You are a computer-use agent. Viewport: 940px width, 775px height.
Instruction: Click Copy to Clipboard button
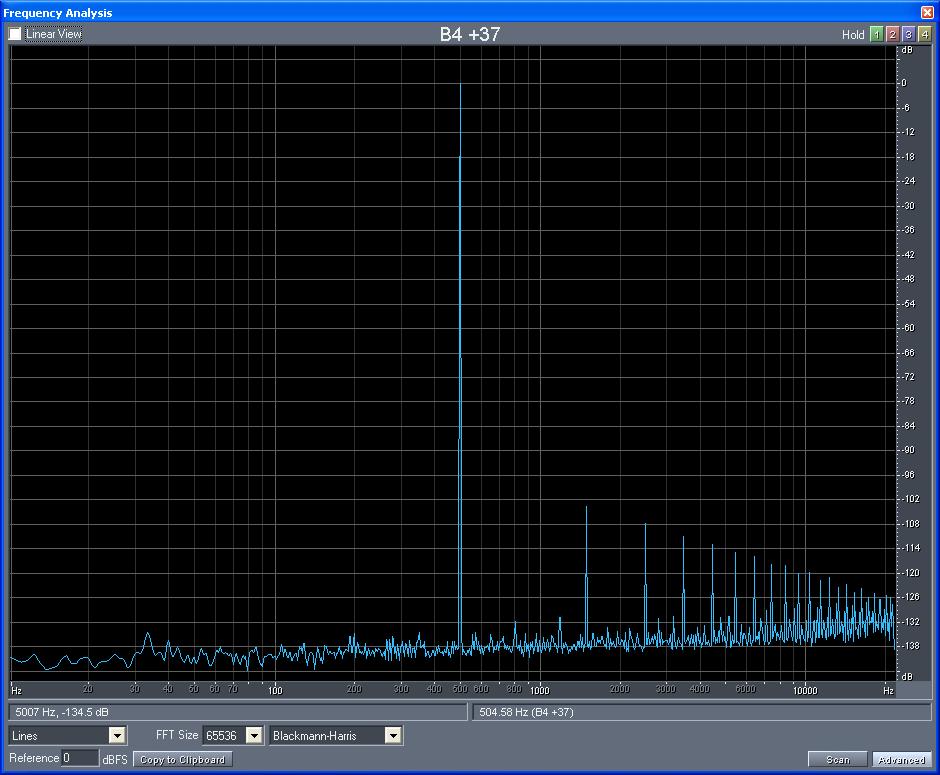[183, 759]
